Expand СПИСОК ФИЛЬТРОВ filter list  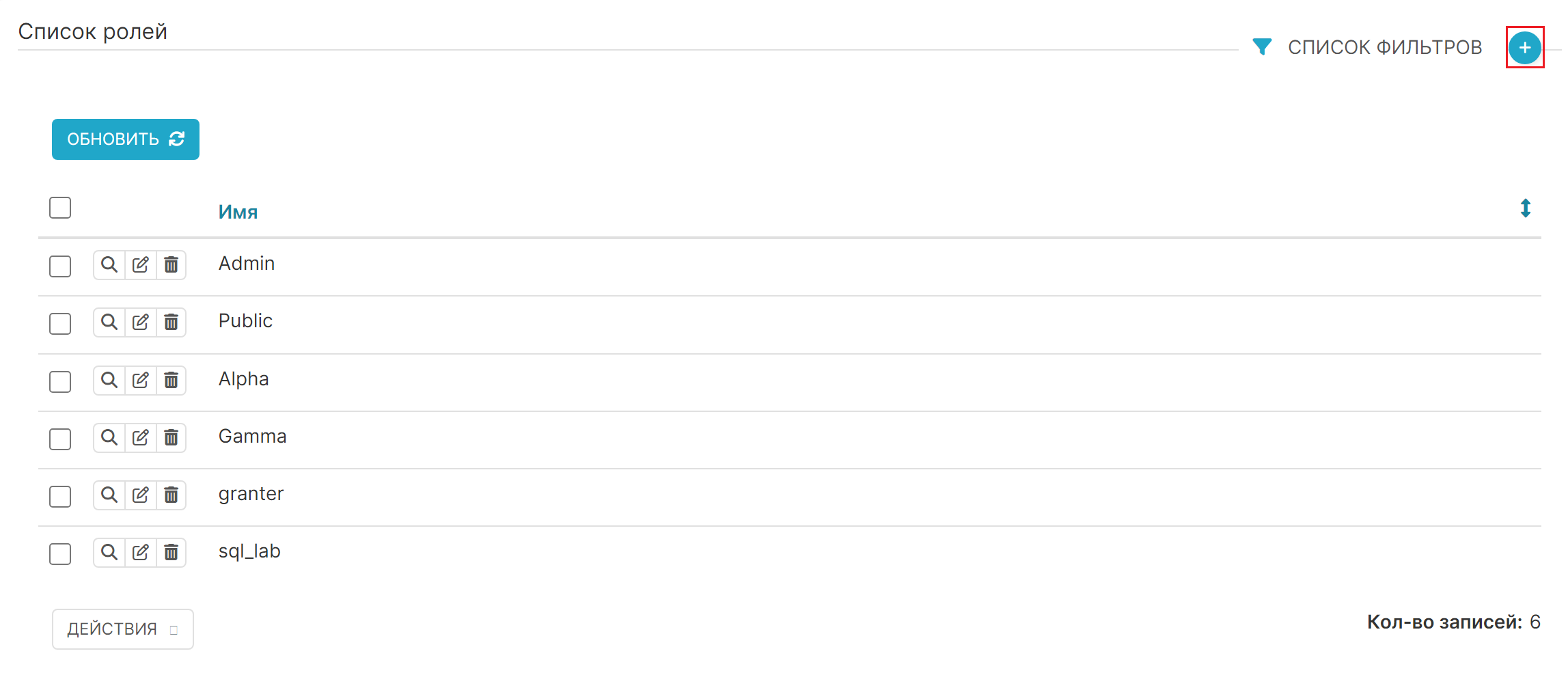(x=1385, y=47)
